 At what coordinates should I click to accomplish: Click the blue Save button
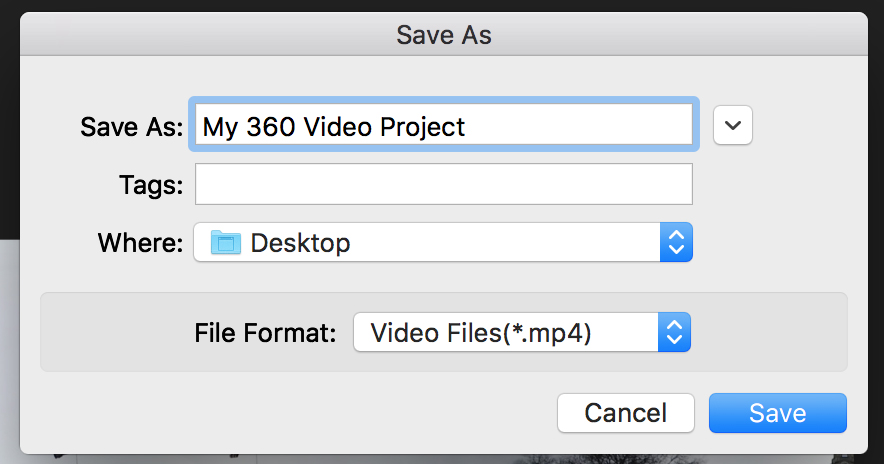(777, 413)
